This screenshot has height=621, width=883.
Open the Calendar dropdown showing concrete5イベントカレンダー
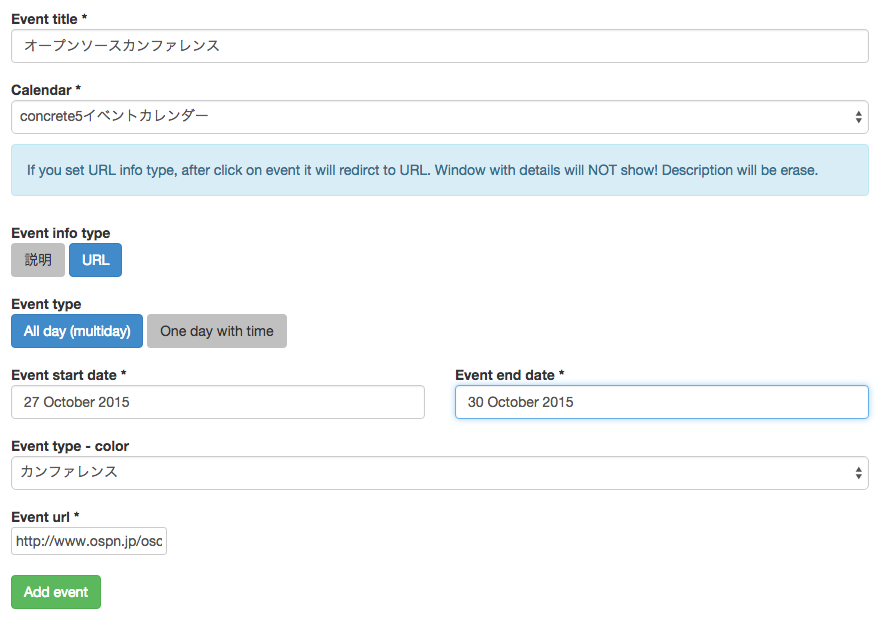tap(440, 117)
